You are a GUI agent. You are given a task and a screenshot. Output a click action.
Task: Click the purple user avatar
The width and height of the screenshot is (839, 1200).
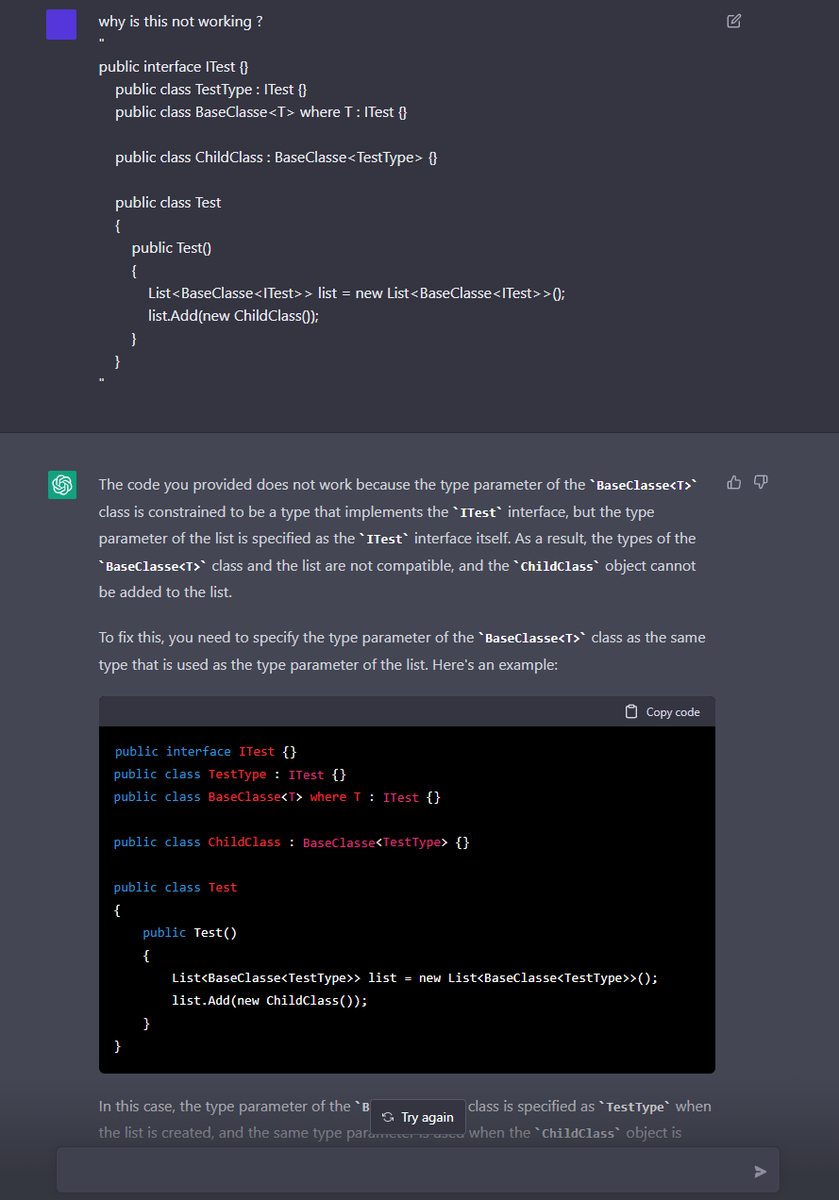pos(62,24)
